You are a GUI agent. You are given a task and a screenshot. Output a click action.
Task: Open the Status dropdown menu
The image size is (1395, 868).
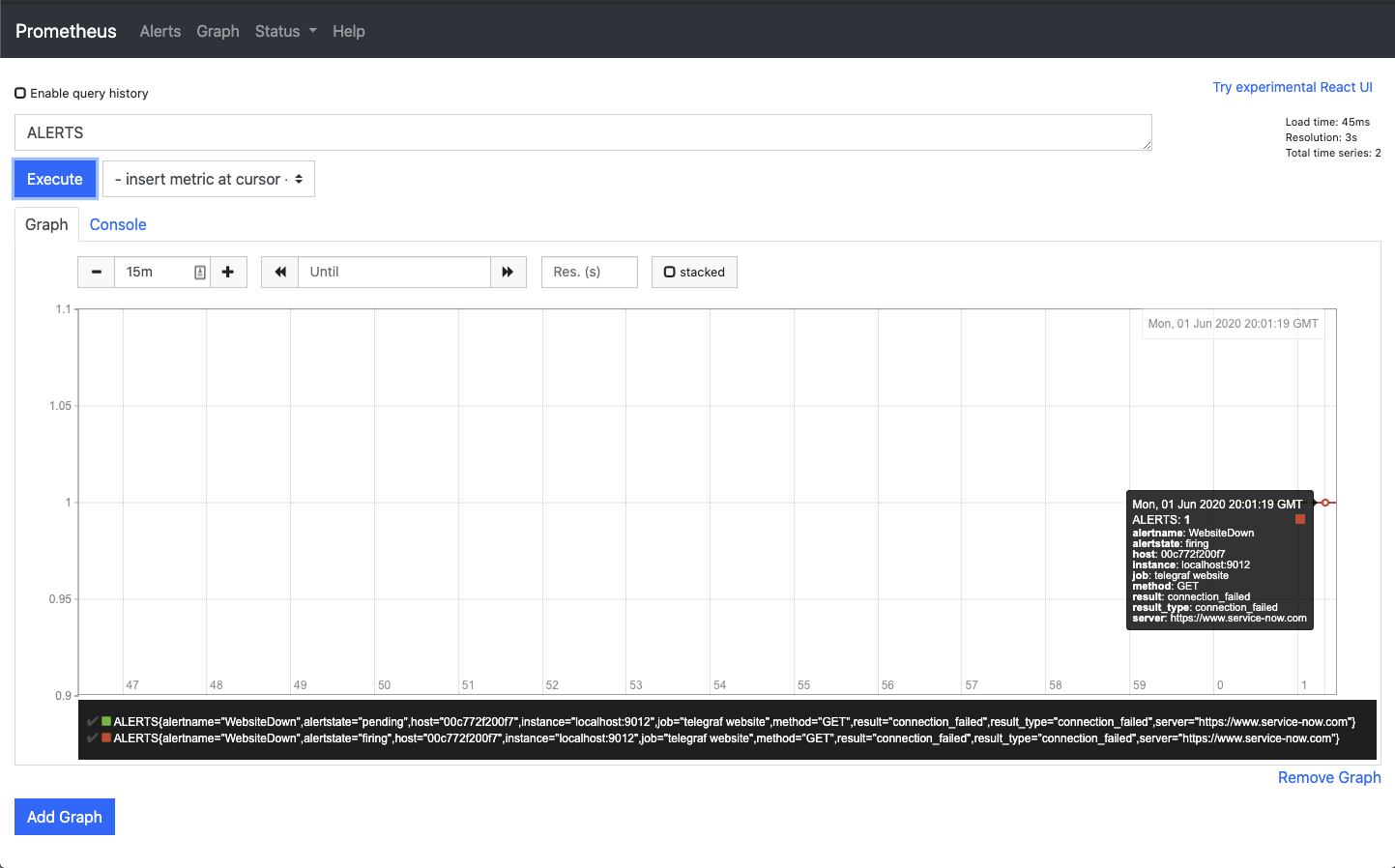pyautogui.click(x=285, y=31)
